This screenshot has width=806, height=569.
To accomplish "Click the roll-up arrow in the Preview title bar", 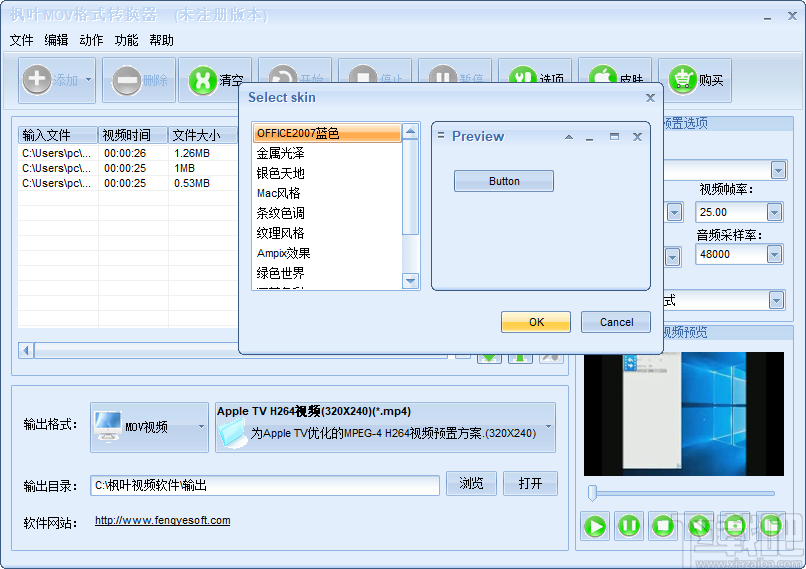I will (569, 137).
